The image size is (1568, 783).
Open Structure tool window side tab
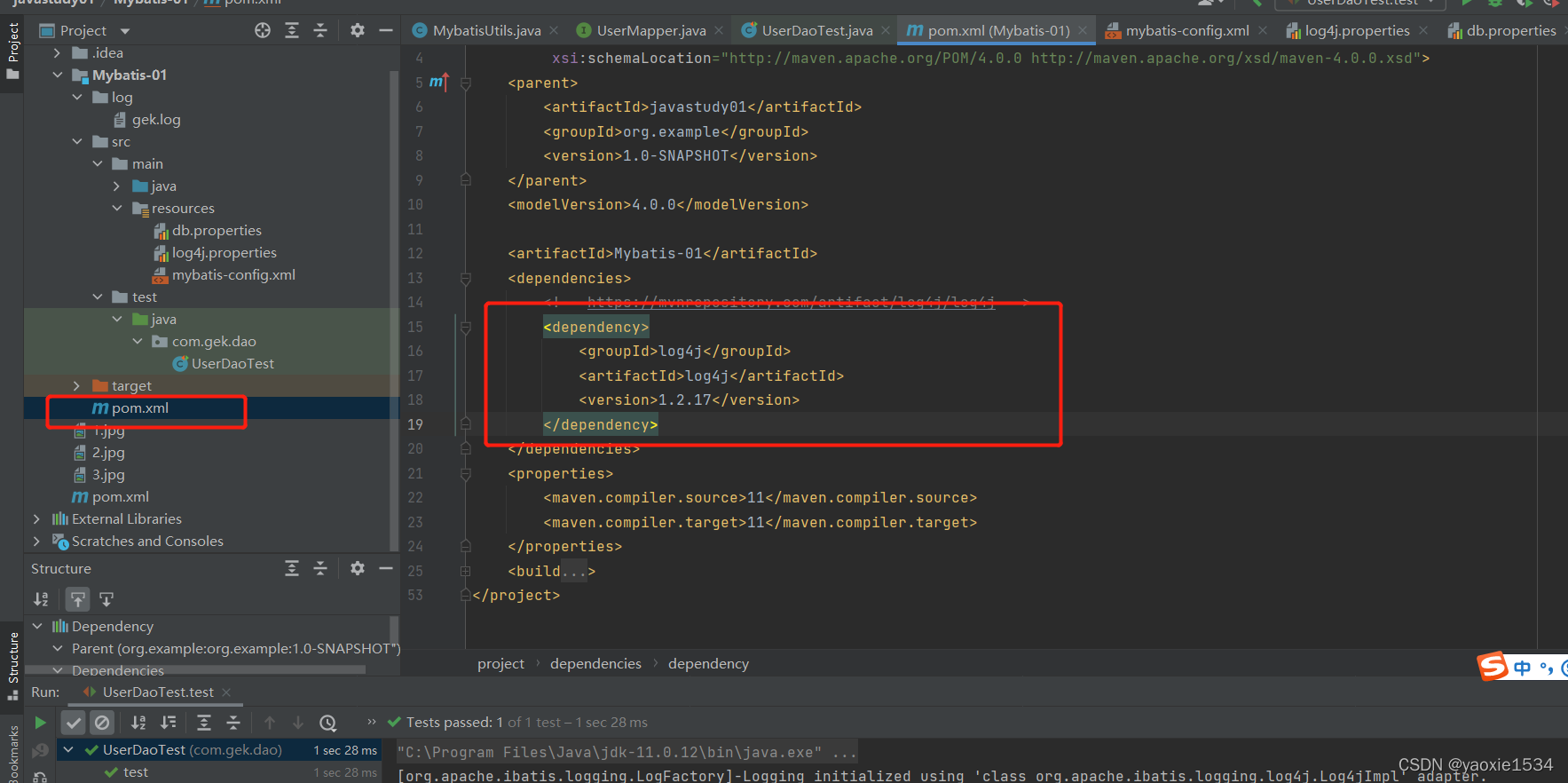pyautogui.click(x=12, y=666)
